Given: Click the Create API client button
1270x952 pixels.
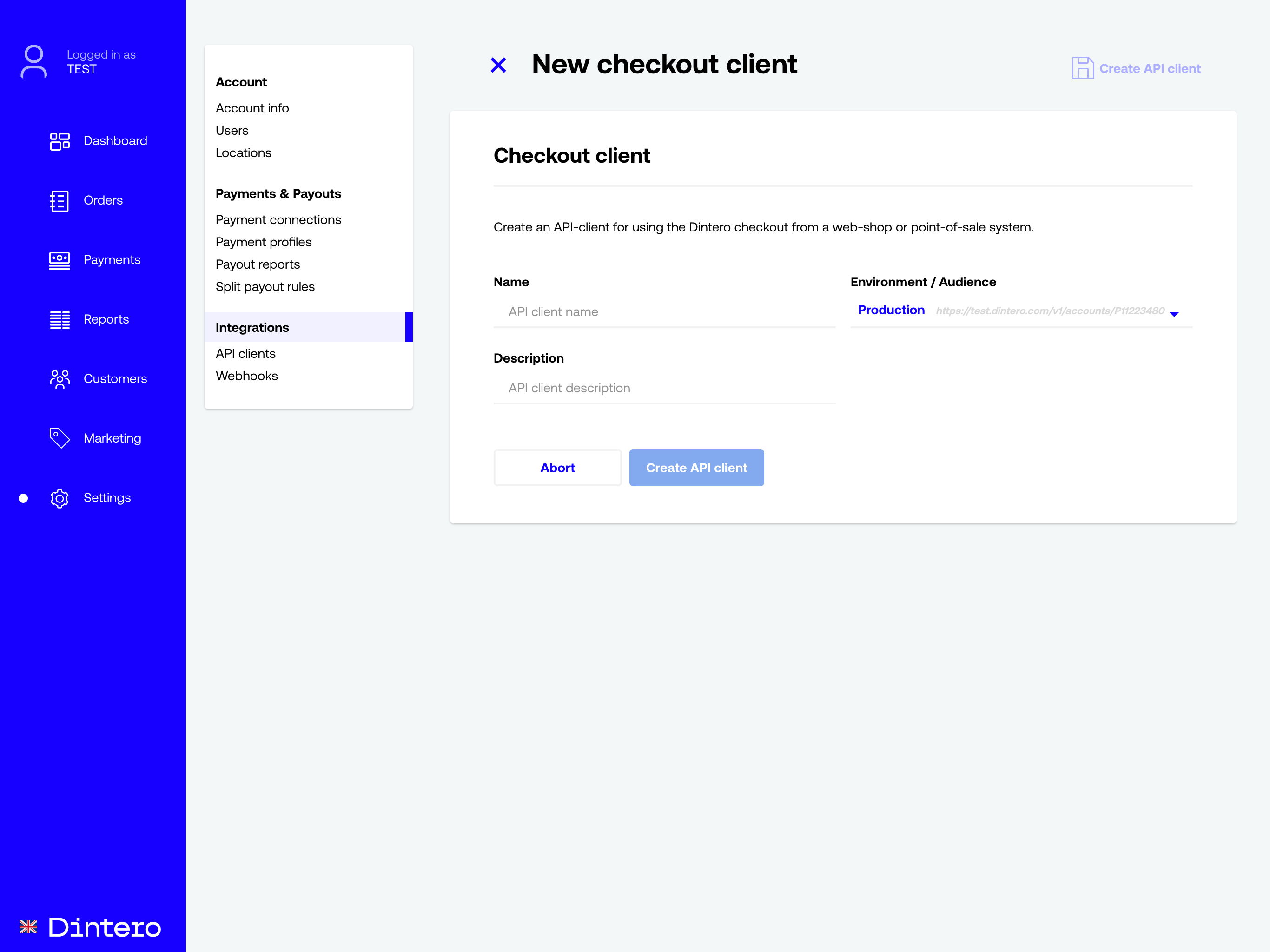Looking at the screenshot, I should tap(696, 467).
